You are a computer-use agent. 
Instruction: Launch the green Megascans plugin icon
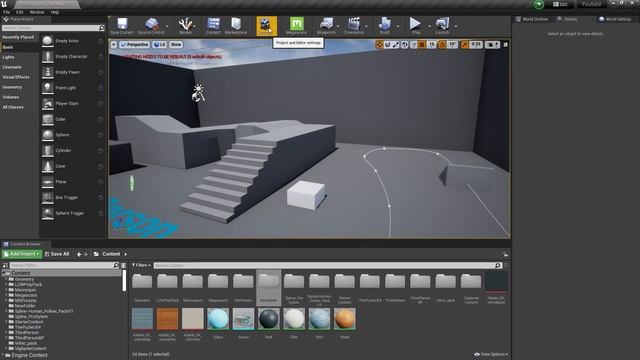click(297, 26)
